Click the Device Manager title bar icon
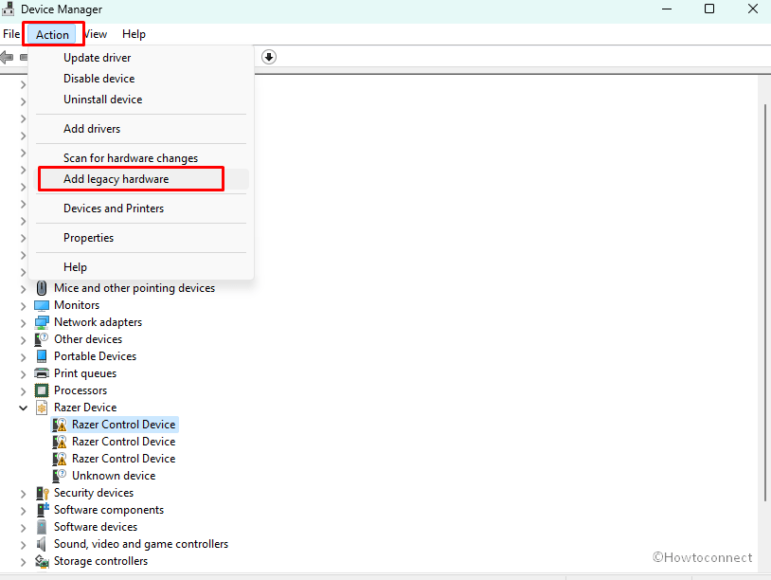The width and height of the screenshot is (771, 580). point(8,8)
